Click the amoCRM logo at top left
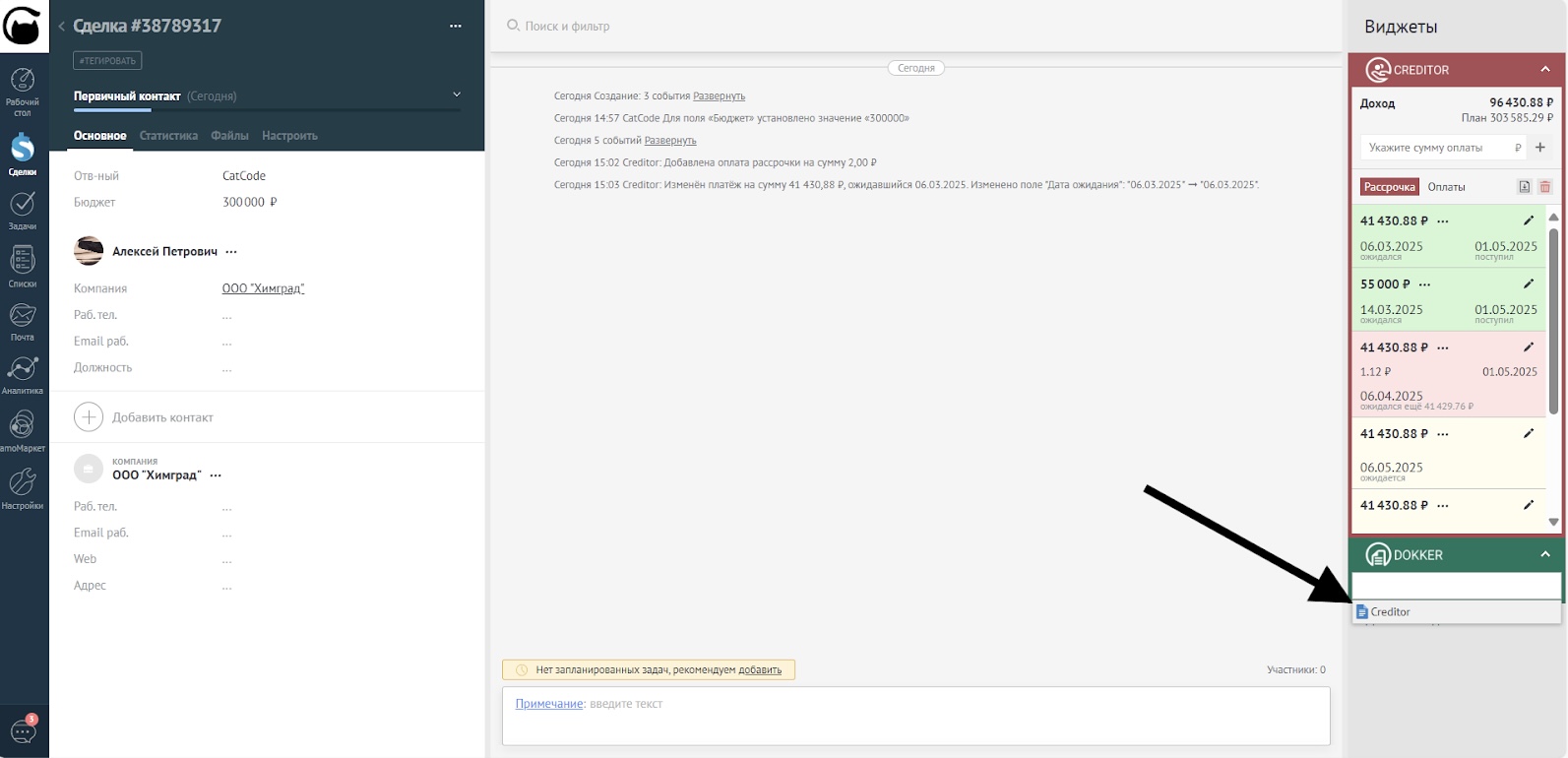1568x758 pixels. pos(22,26)
